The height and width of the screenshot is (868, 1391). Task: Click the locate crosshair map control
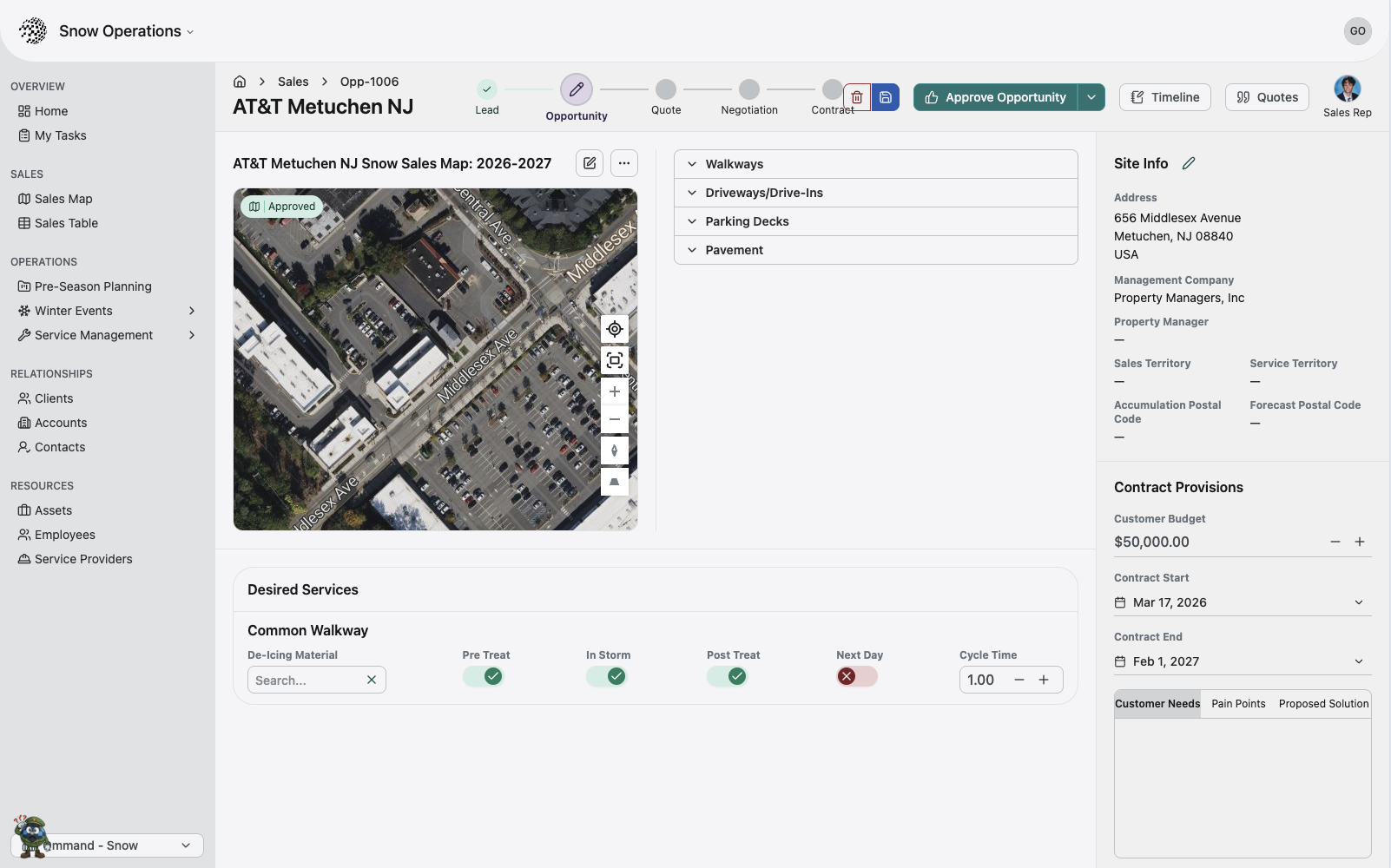tap(615, 329)
